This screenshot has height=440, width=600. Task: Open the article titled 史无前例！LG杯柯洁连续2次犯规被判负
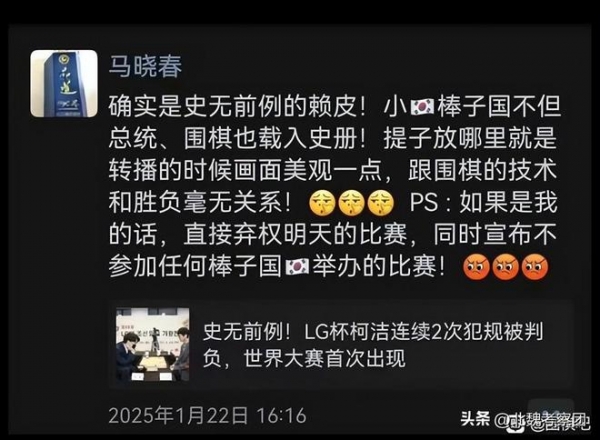tap(373, 332)
